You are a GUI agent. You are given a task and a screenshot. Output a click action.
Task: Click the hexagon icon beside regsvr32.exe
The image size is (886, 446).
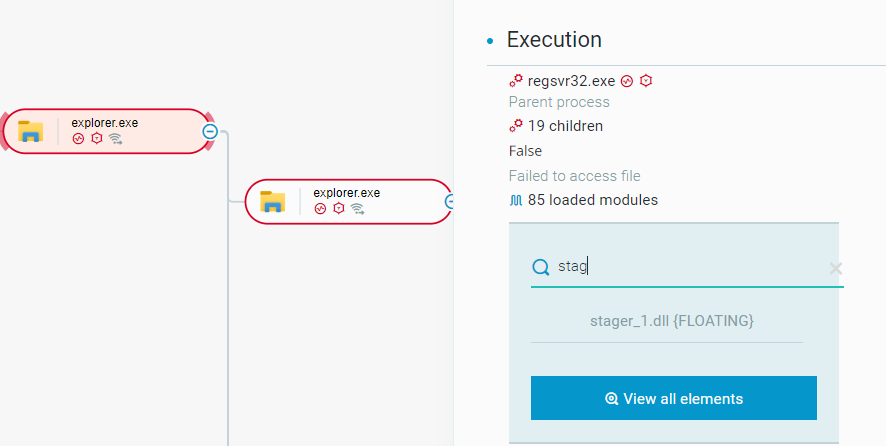(x=646, y=81)
